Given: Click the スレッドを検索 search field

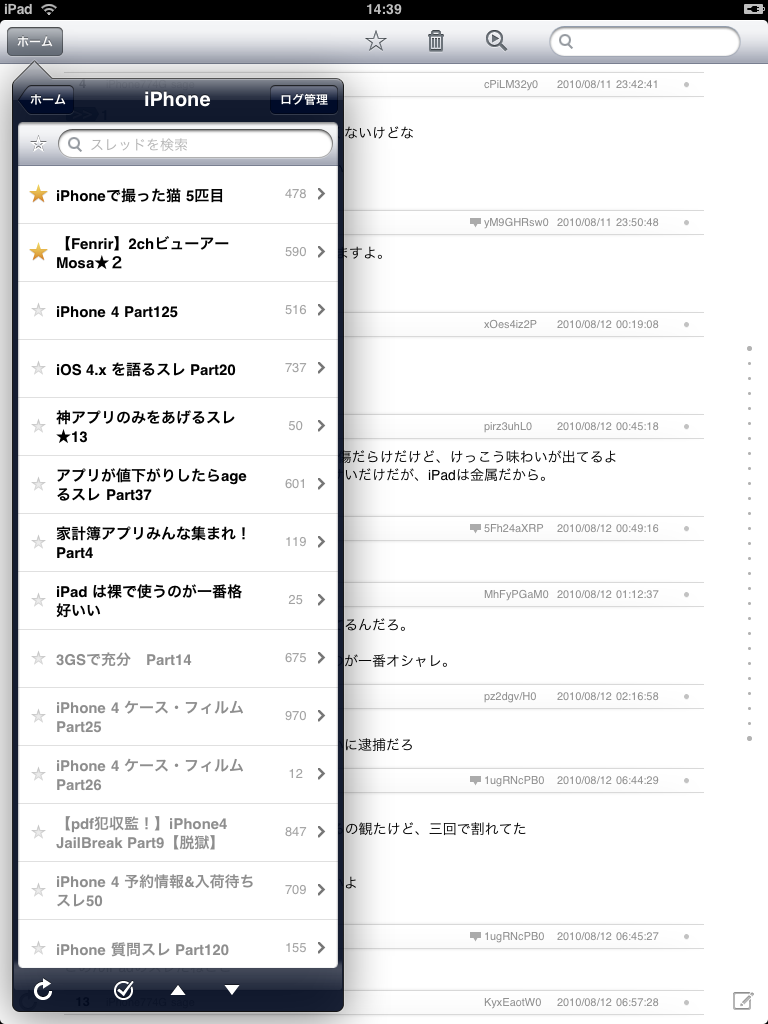Looking at the screenshot, I should point(195,144).
